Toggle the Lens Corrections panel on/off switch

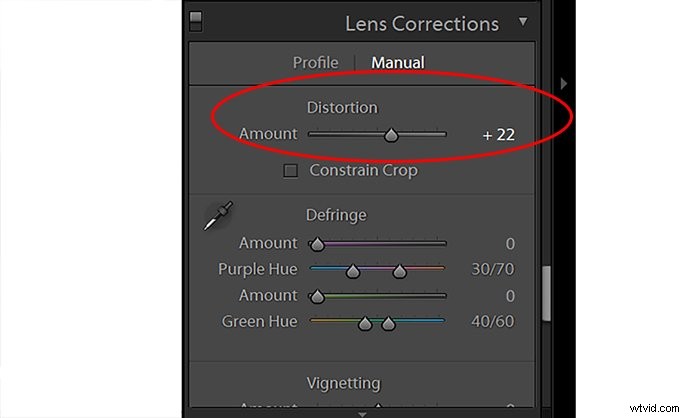pyautogui.click(x=195, y=18)
